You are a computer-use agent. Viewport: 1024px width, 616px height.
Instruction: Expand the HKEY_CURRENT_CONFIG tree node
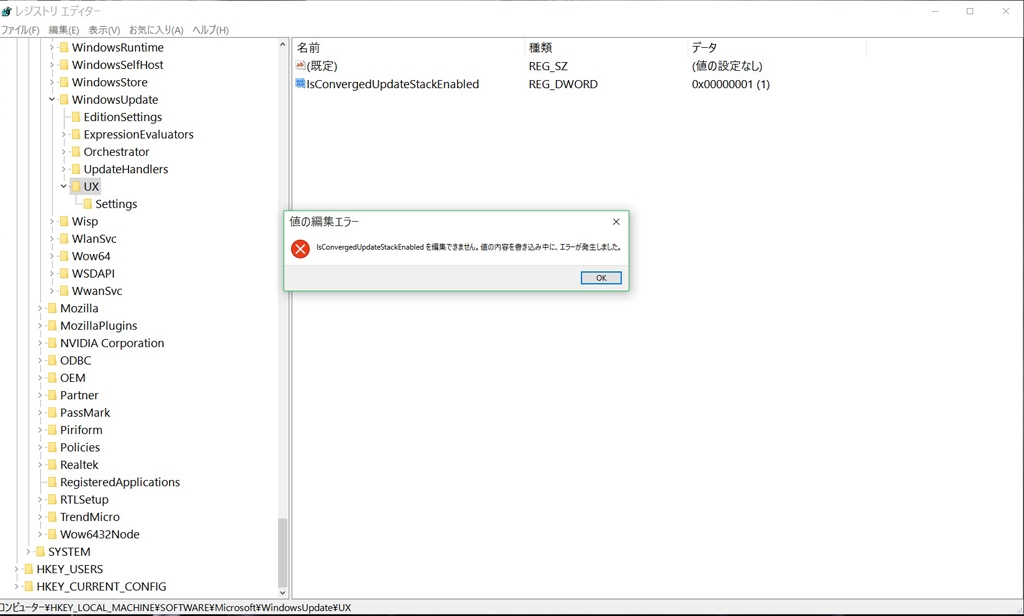(x=16, y=587)
